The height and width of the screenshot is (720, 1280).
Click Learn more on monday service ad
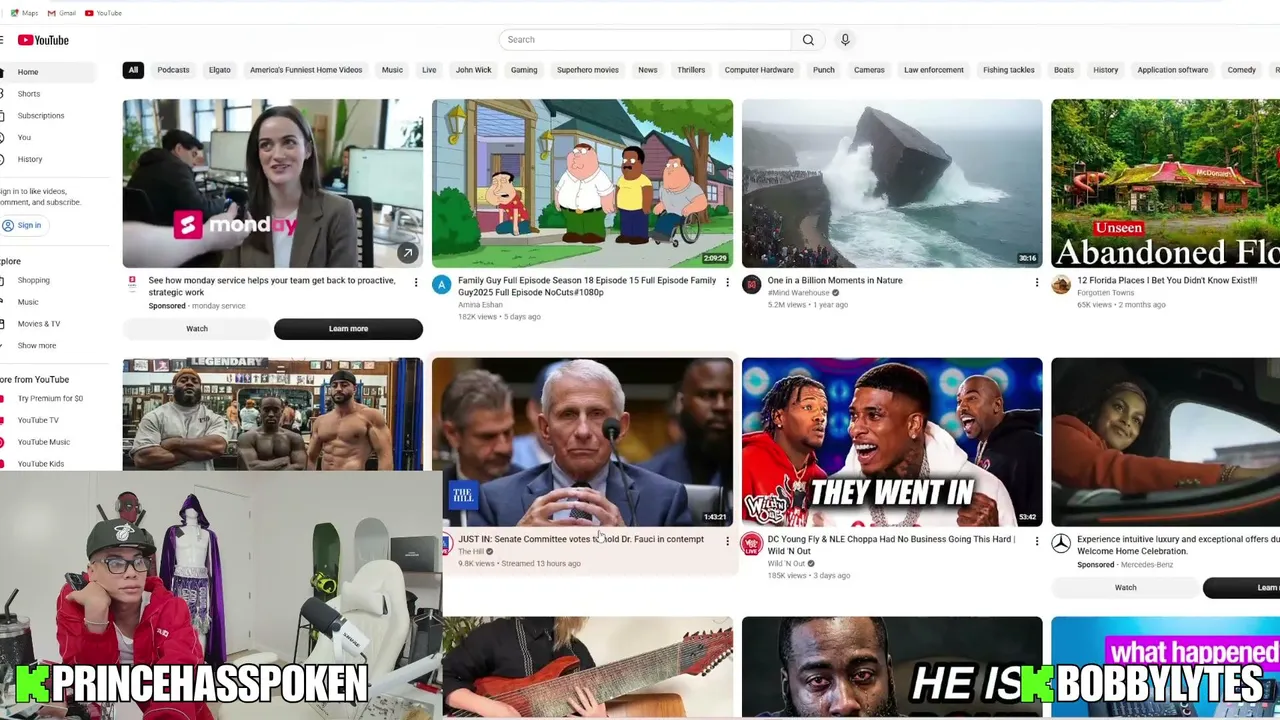coord(348,329)
